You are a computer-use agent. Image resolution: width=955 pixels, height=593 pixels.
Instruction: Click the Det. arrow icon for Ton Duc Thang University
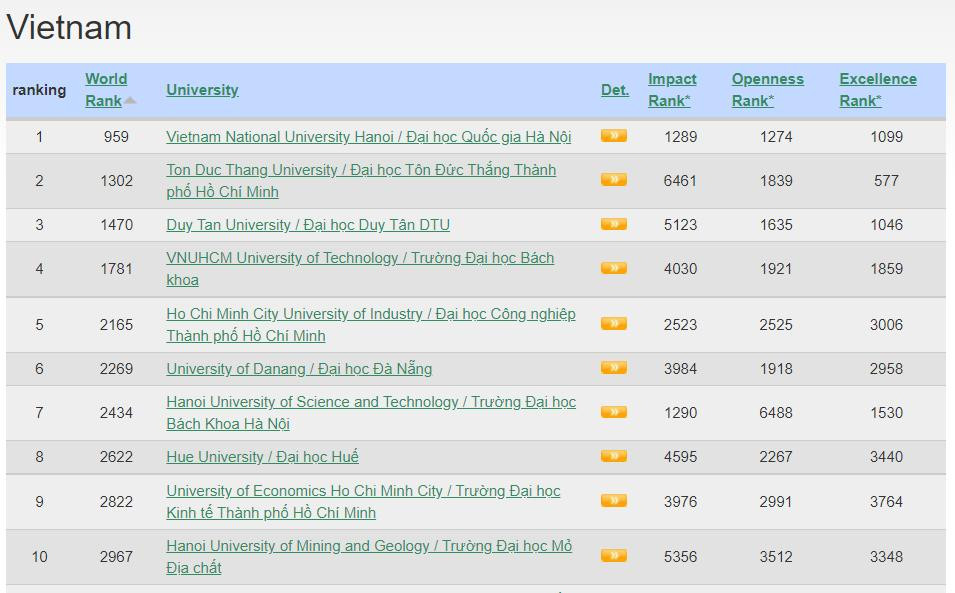[x=613, y=180]
